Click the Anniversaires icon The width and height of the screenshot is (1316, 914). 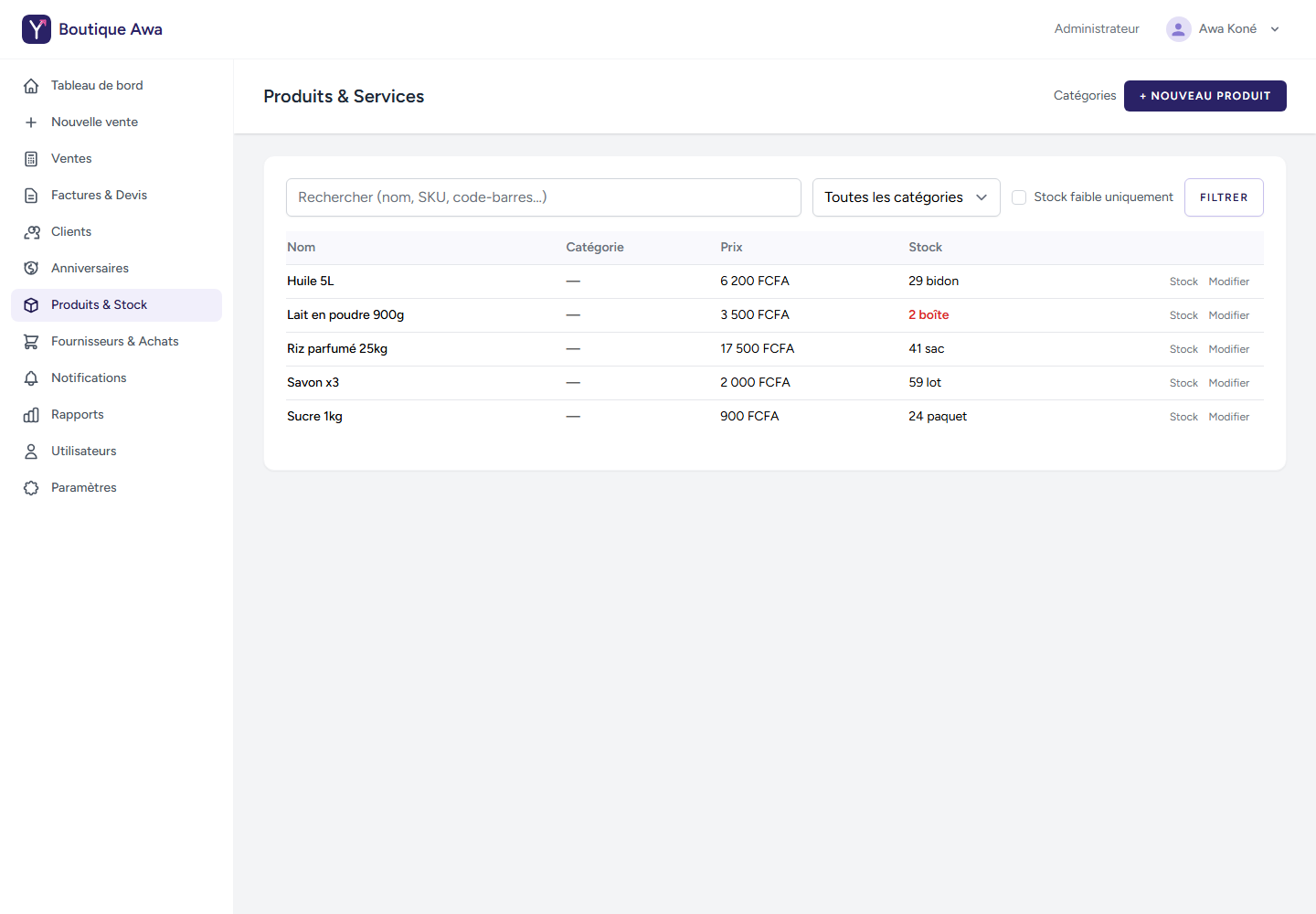[31, 269]
